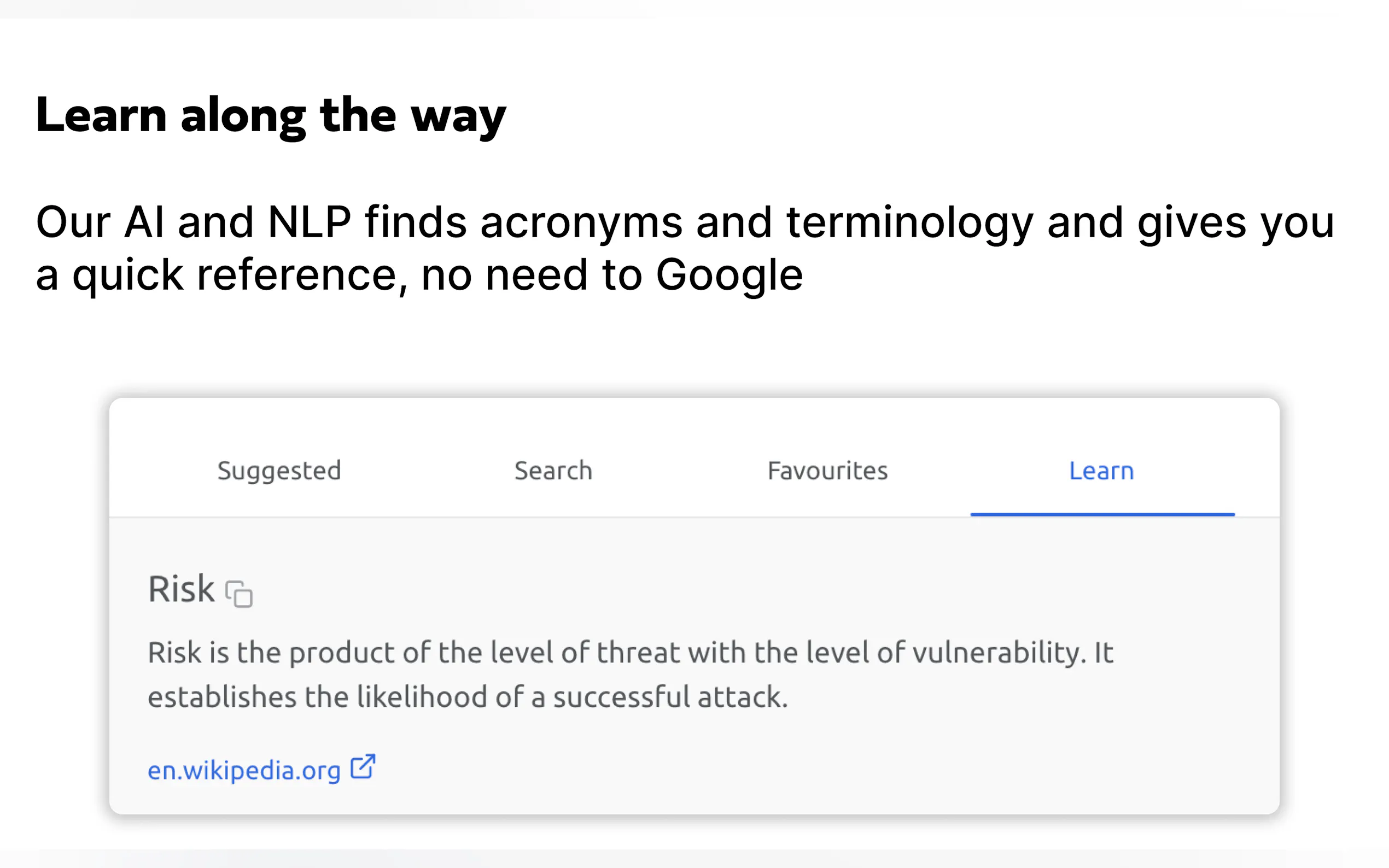Click the "a quick reference" description line

click(419, 275)
